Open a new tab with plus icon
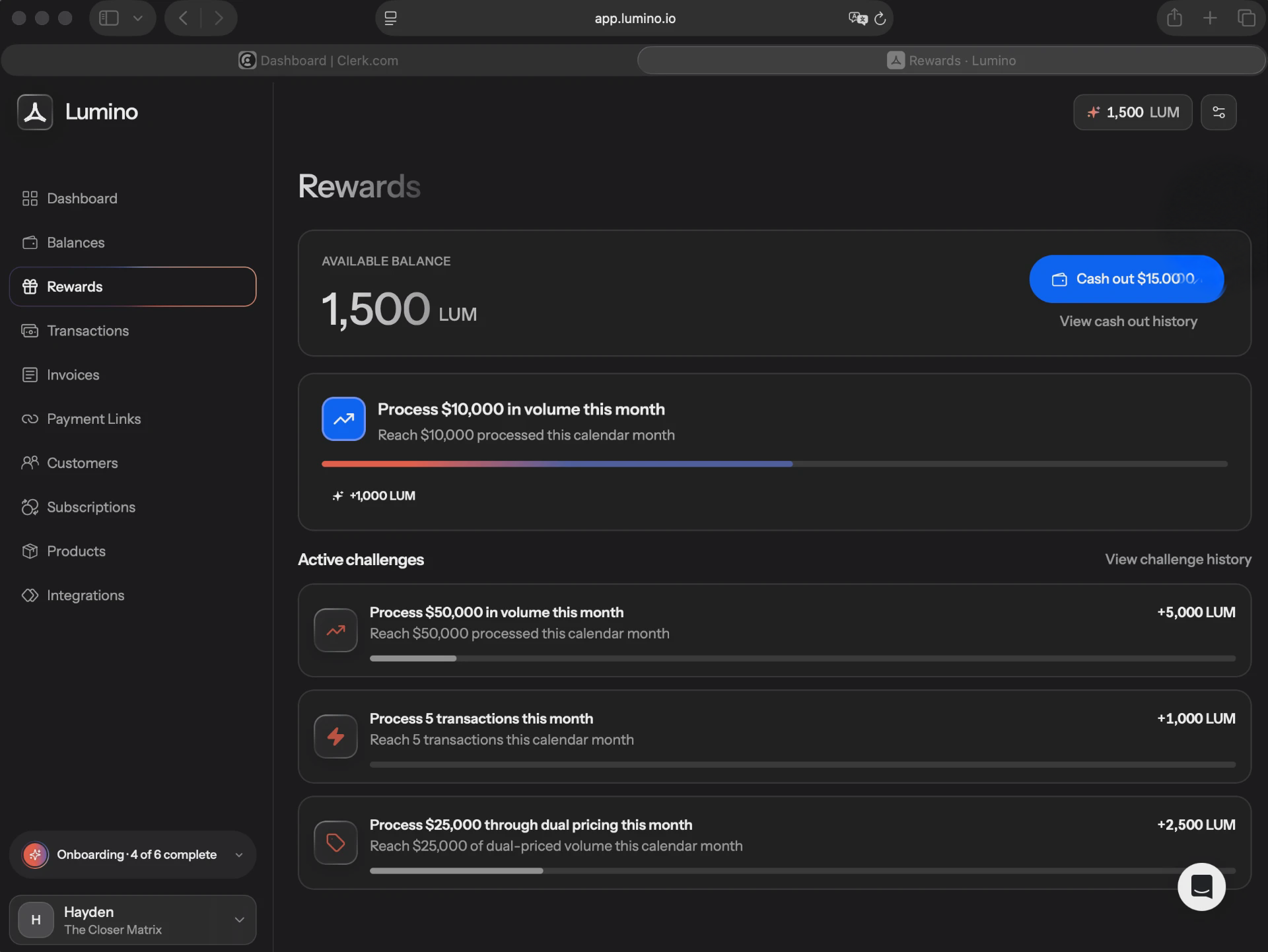The image size is (1268, 952). tap(1210, 18)
